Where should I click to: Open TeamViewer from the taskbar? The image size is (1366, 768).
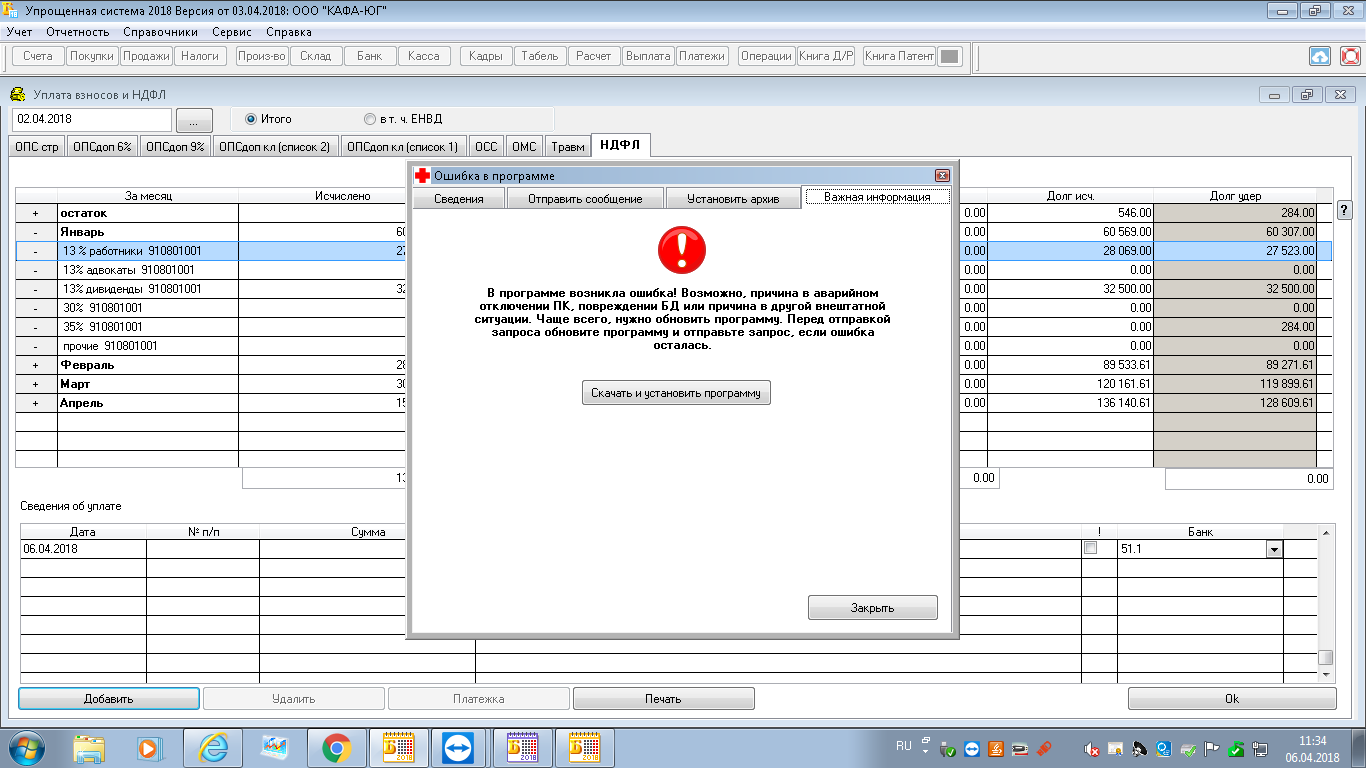[461, 748]
